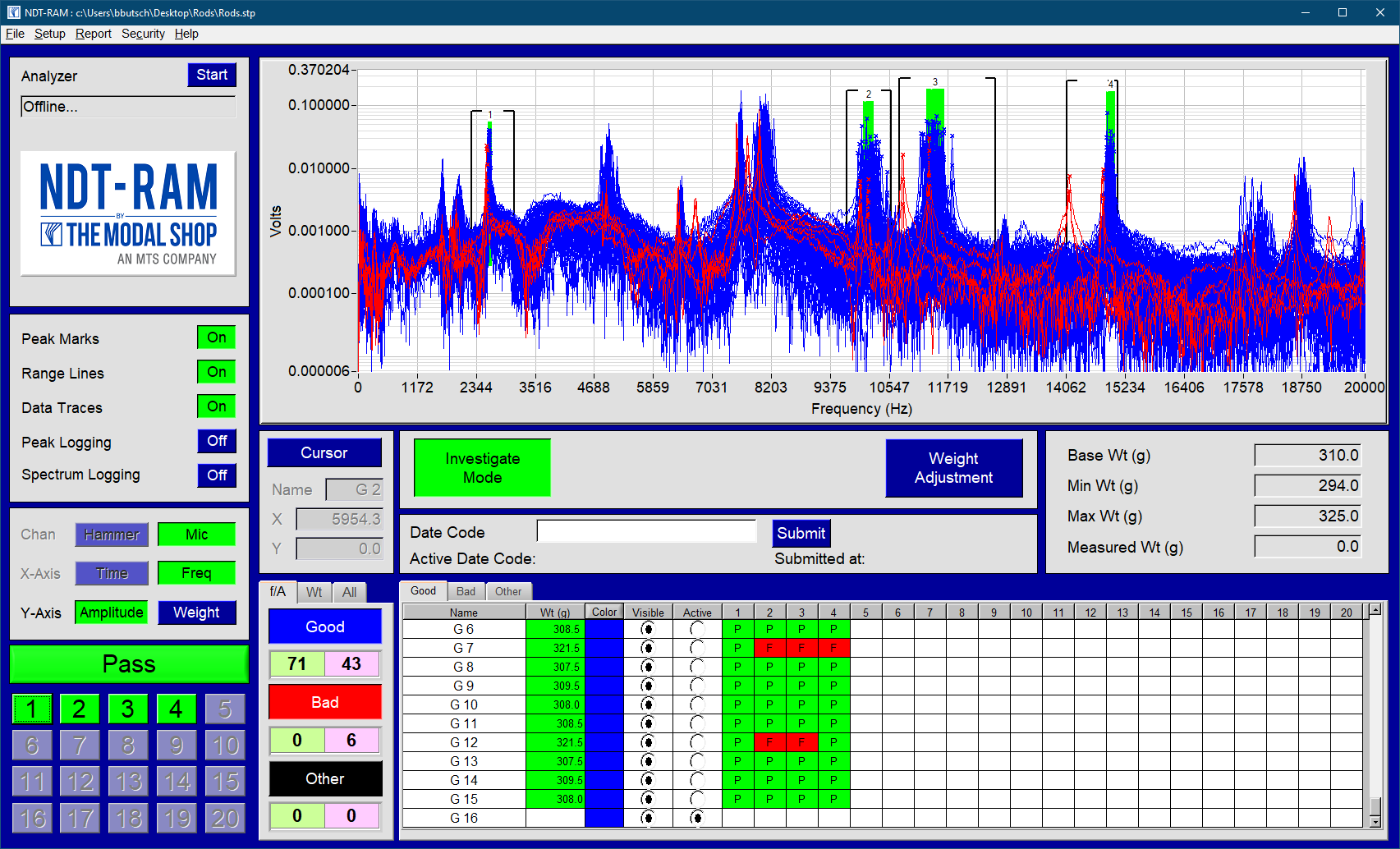1400x849 pixels.
Task: Click the red F cell for G 12 range 2
Action: (769, 742)
